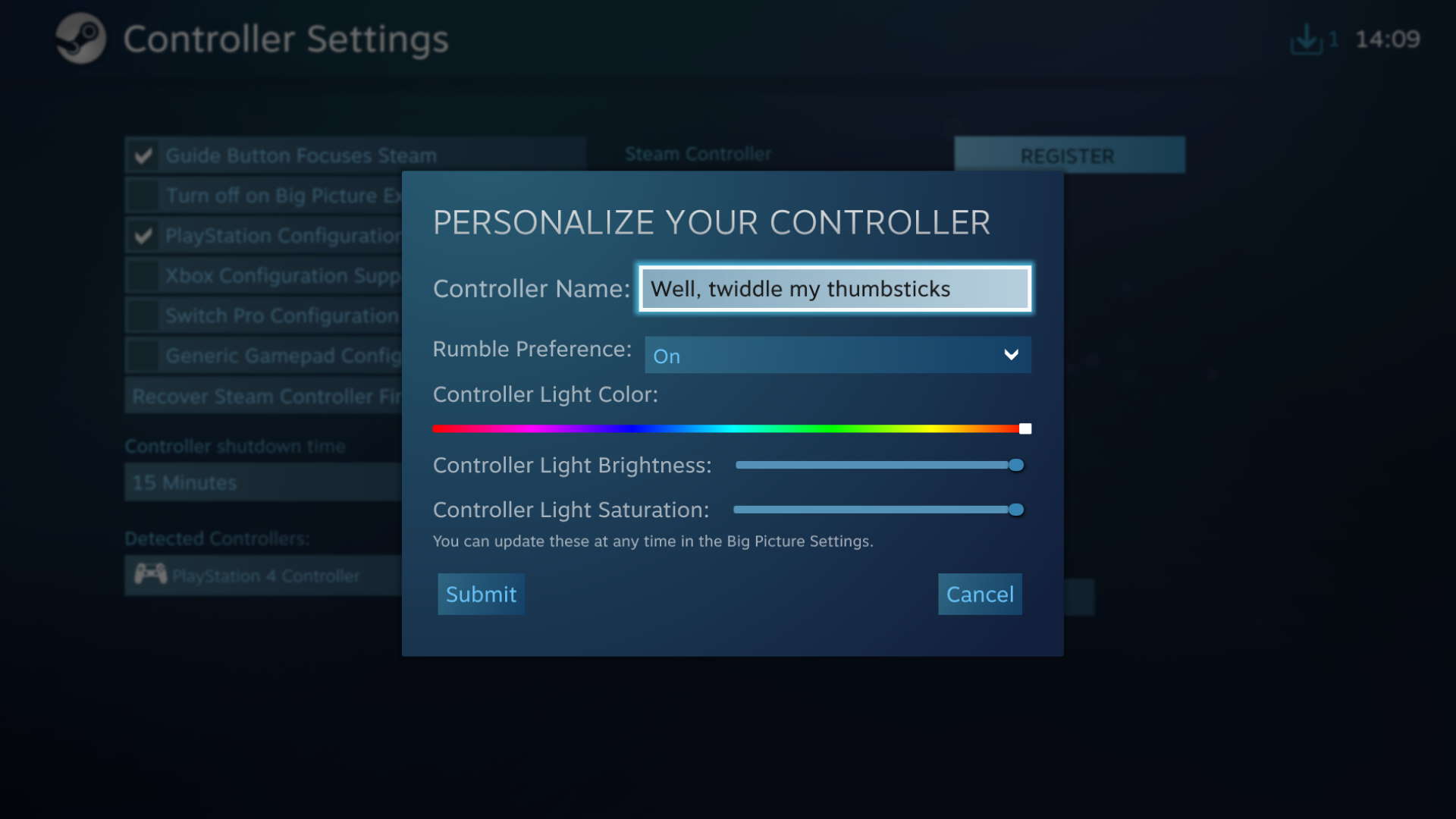This screenshot has width=1456, height=819.
Task: Click the Steam logo icon
Action: [x=80, y=38]
